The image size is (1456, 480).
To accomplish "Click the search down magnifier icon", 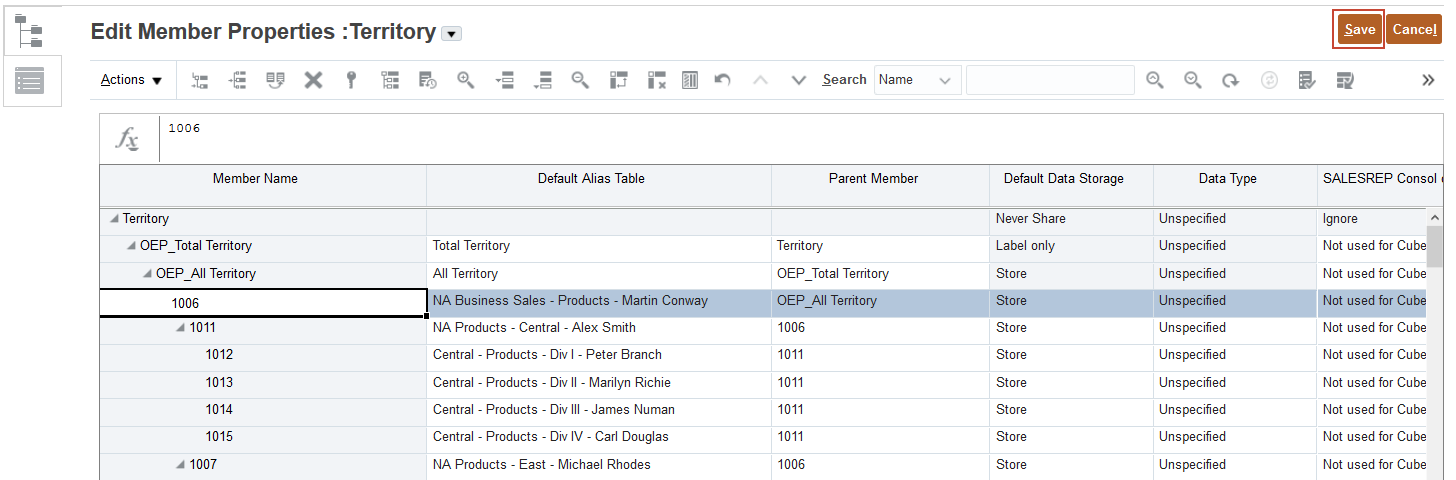I will point(1193,80).
